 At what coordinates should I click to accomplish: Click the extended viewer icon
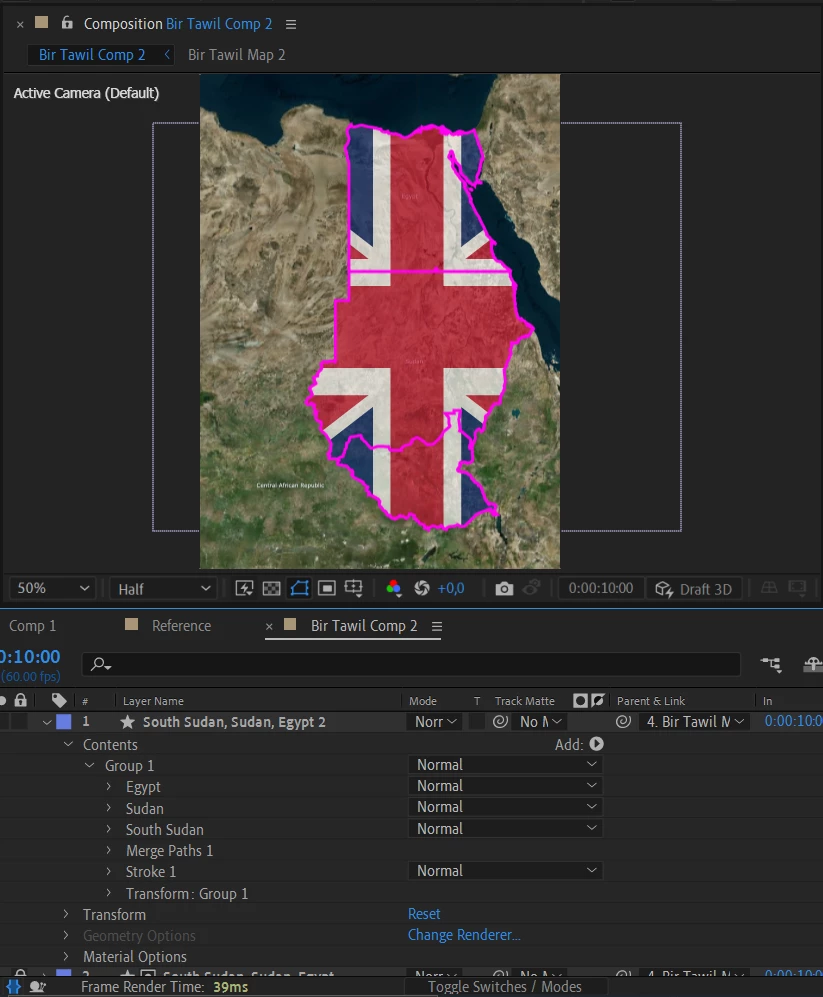click(x=797, y=588)
